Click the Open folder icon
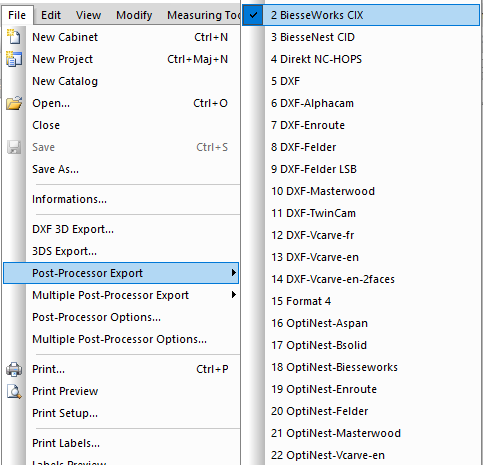 pyautogui.click(x=14, y=103)
